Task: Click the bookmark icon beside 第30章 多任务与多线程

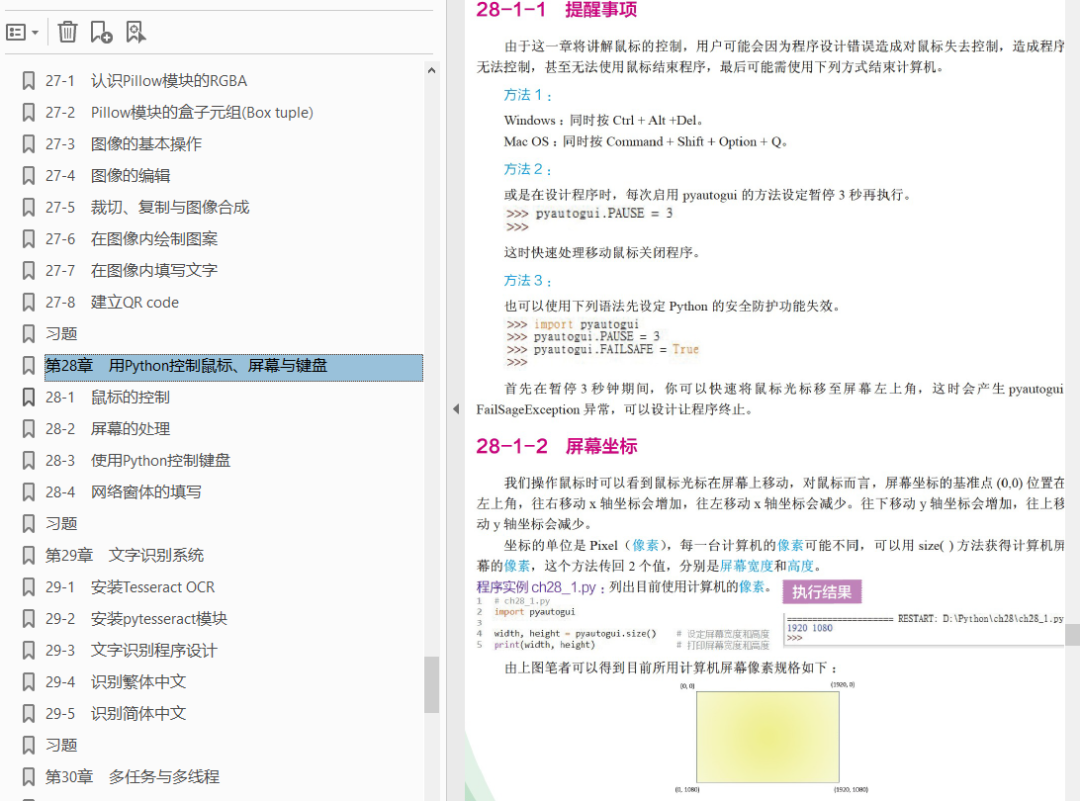Action: (x=28, y=778)
